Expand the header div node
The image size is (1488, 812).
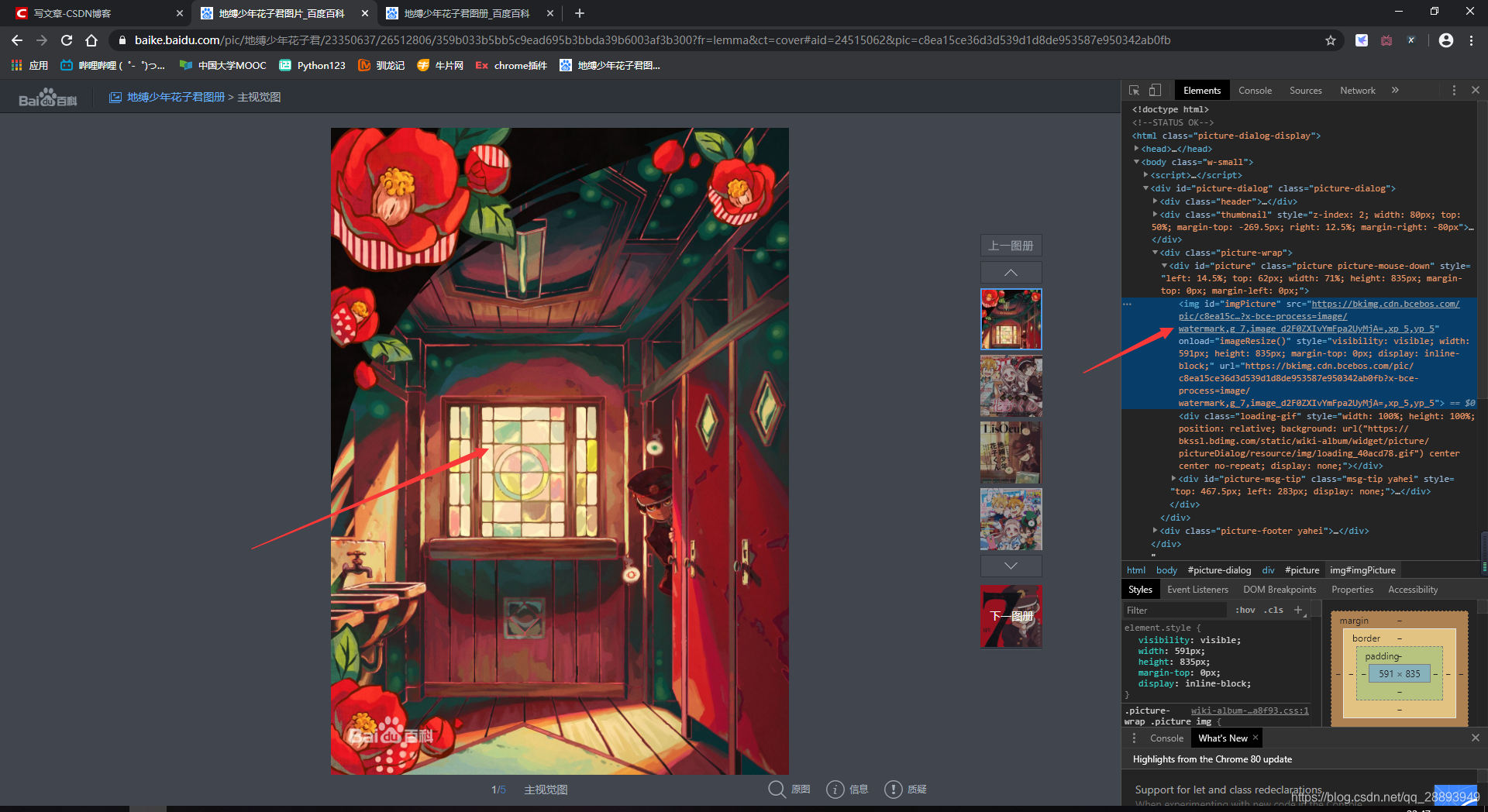pyautogui.click(x=1156, y=201)
